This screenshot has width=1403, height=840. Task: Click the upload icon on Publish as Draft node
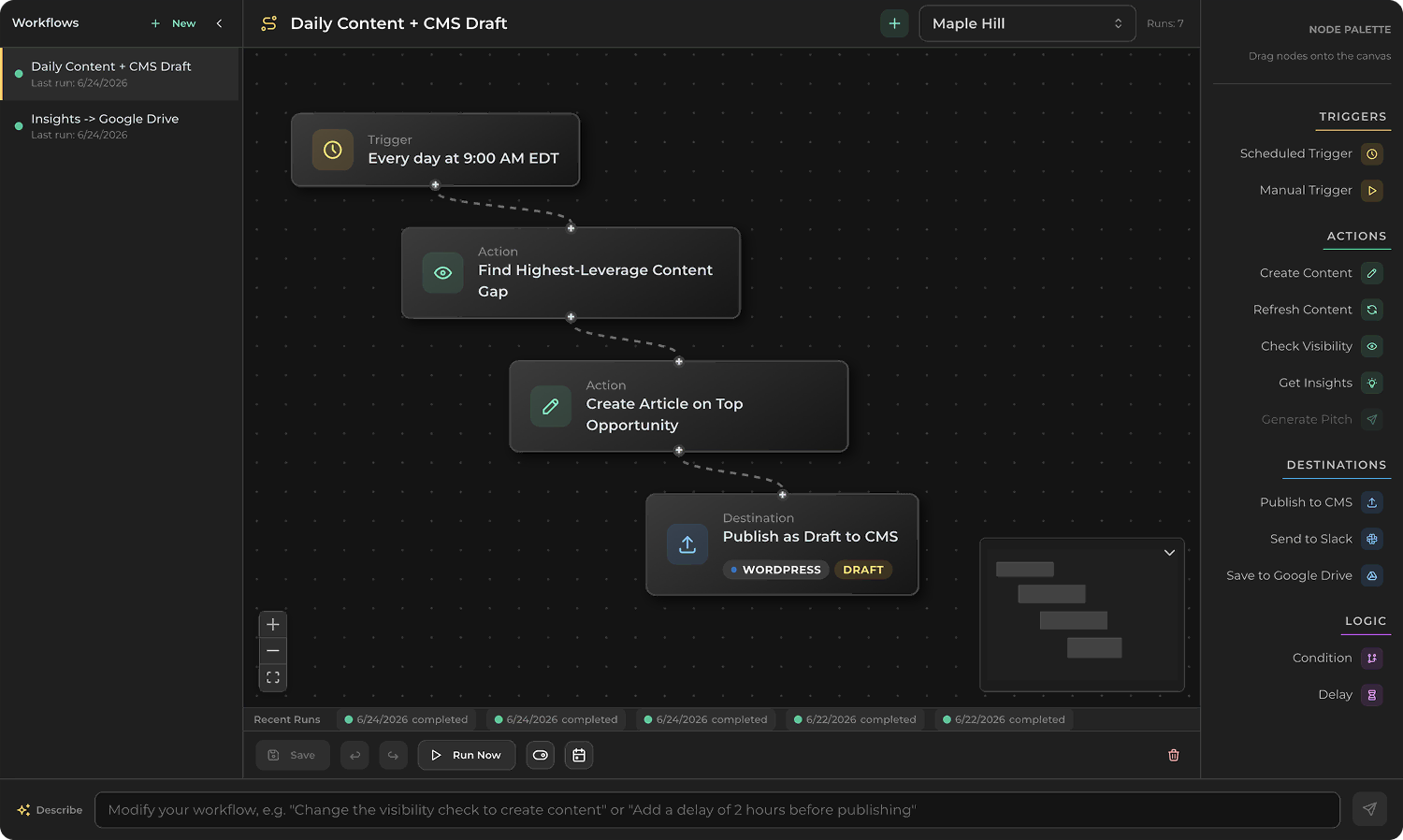pyautogui.click(x=687, y=544)
